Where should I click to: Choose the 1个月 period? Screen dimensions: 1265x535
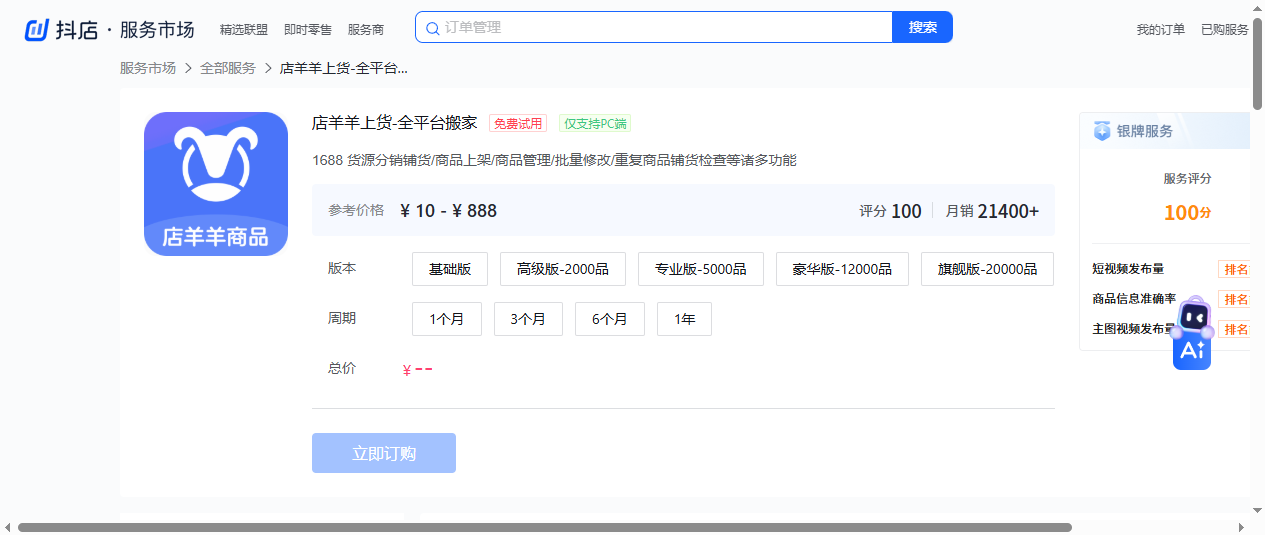click(447, 319)
